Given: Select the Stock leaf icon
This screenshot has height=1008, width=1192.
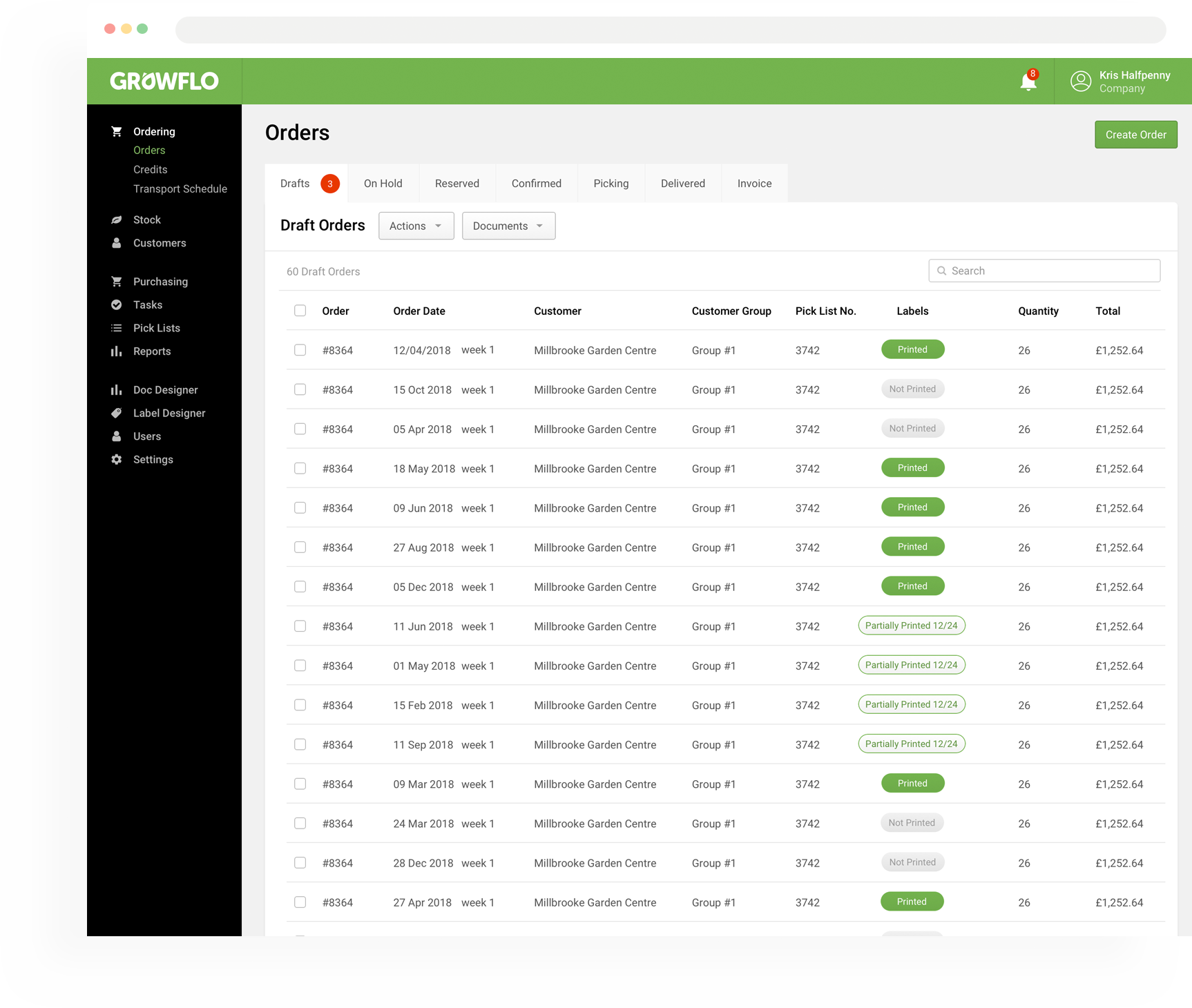Looking at the screenshot, I should click(x=117, y=220).
